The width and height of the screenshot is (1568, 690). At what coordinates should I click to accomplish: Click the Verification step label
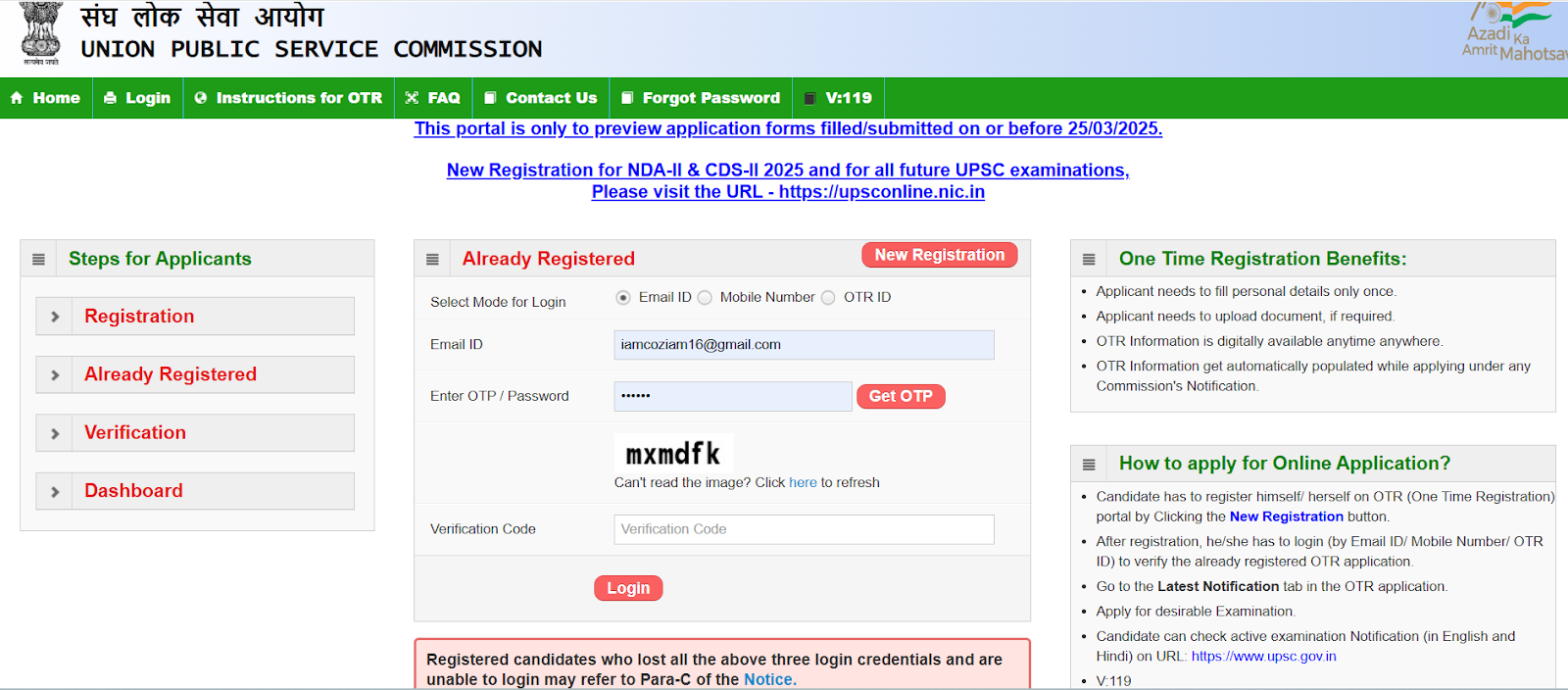(x=135, y=433)
